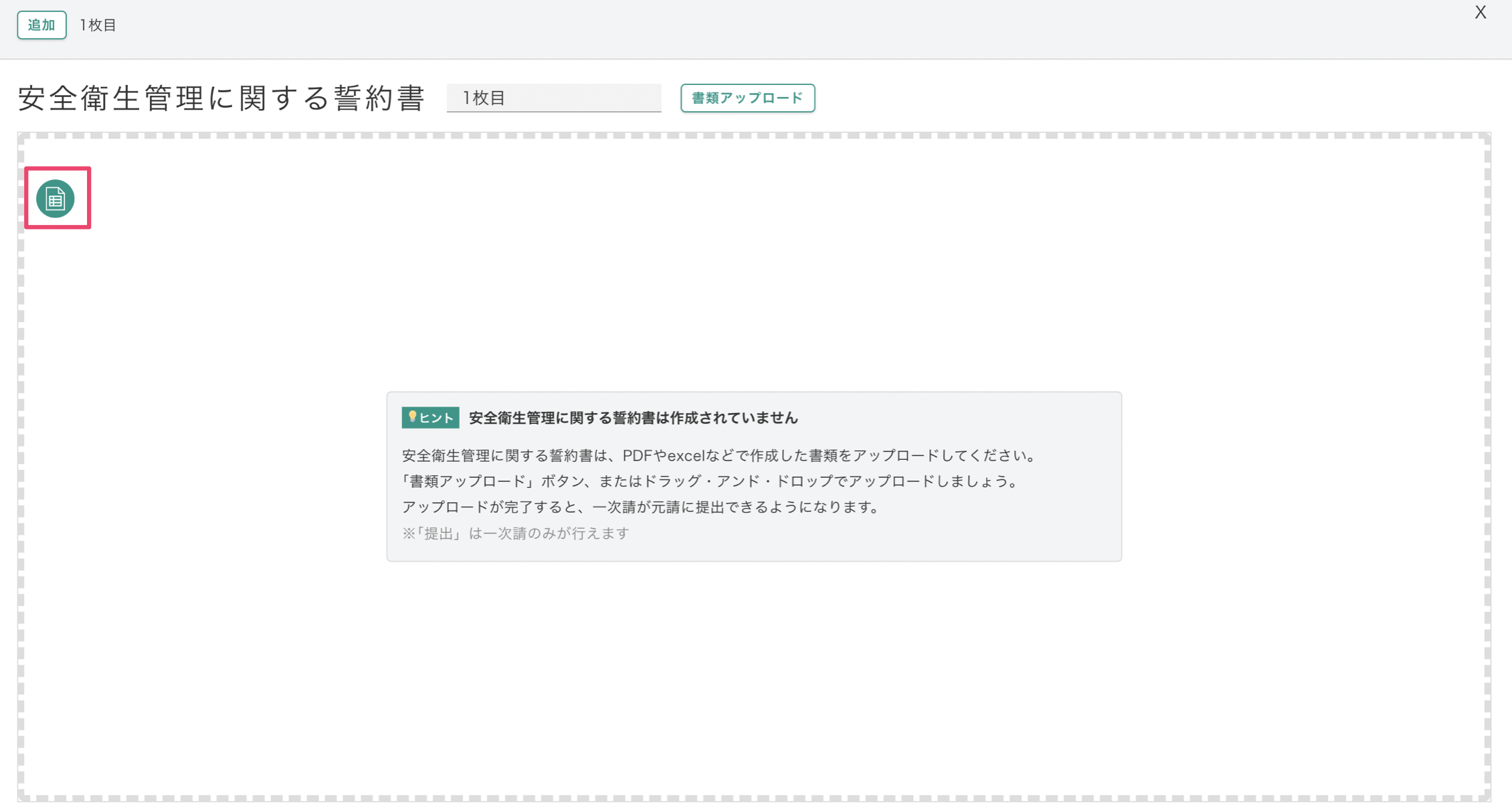This screenshot has height=806, width=1512.
Task: Click the gray note ※「提出」は一次請のみが行えます
Action: [x=515, y=534]
